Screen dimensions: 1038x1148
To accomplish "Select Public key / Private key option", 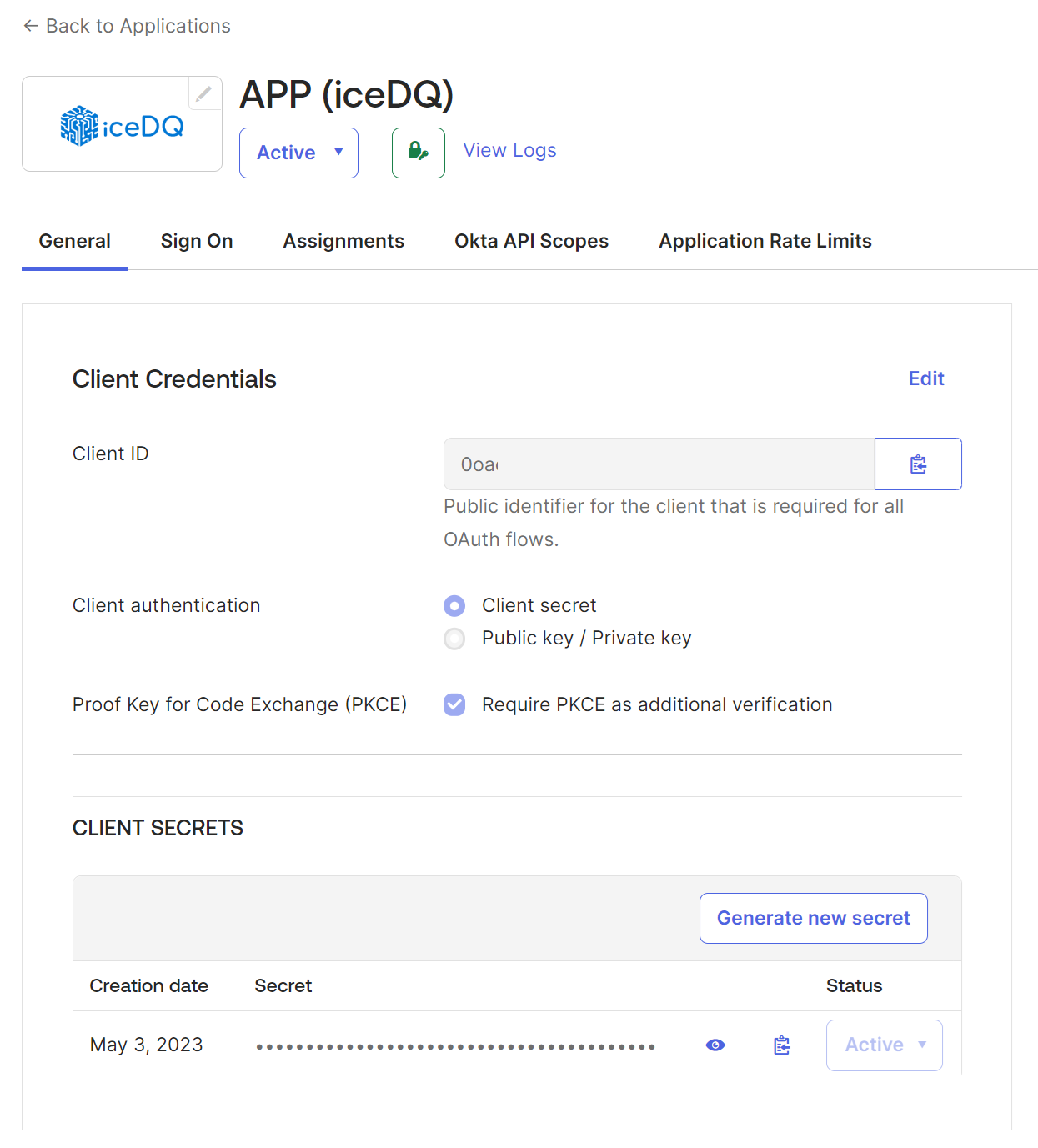I will (x=454, y=639).
